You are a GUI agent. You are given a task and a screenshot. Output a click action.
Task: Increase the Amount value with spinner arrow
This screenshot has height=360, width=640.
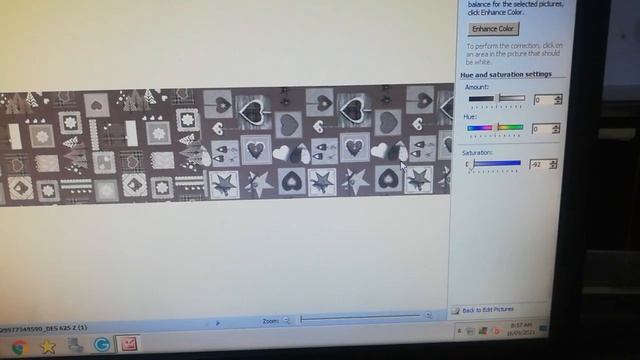558,97
